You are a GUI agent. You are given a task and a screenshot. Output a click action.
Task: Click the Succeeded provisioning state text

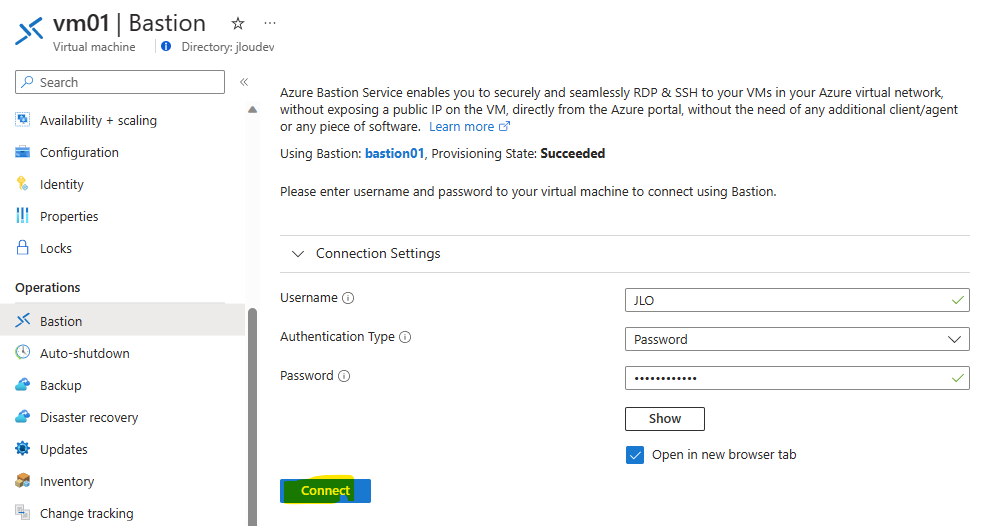click(572, 154)
